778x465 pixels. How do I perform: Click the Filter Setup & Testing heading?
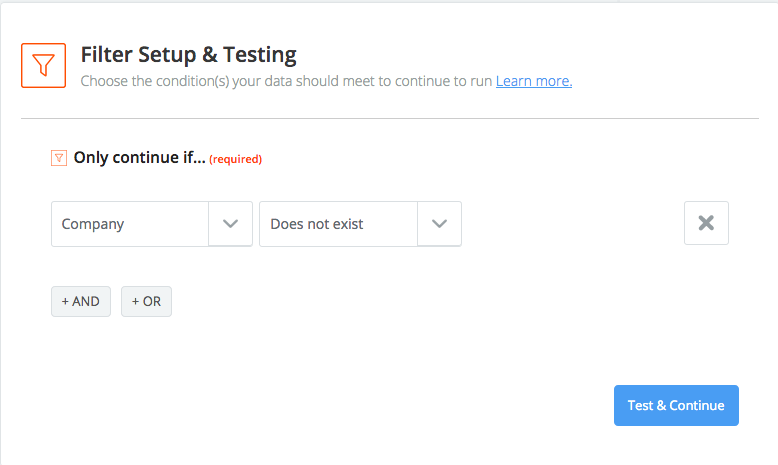click(x=189, y=55)
